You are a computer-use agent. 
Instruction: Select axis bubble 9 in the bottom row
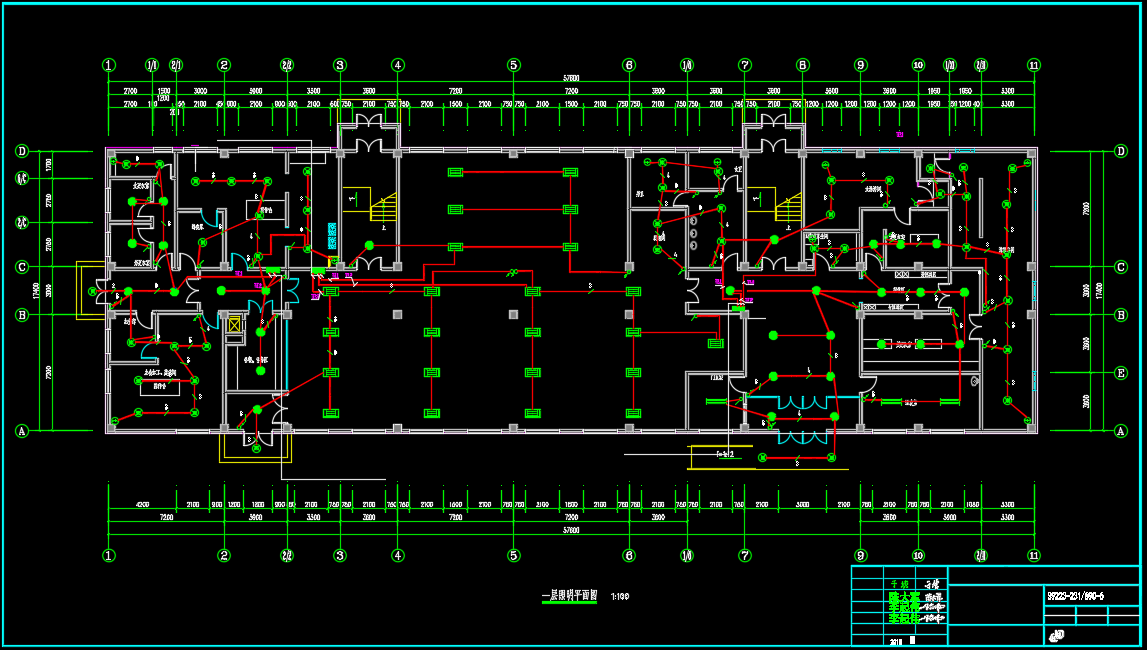click(x=860, y=556)
